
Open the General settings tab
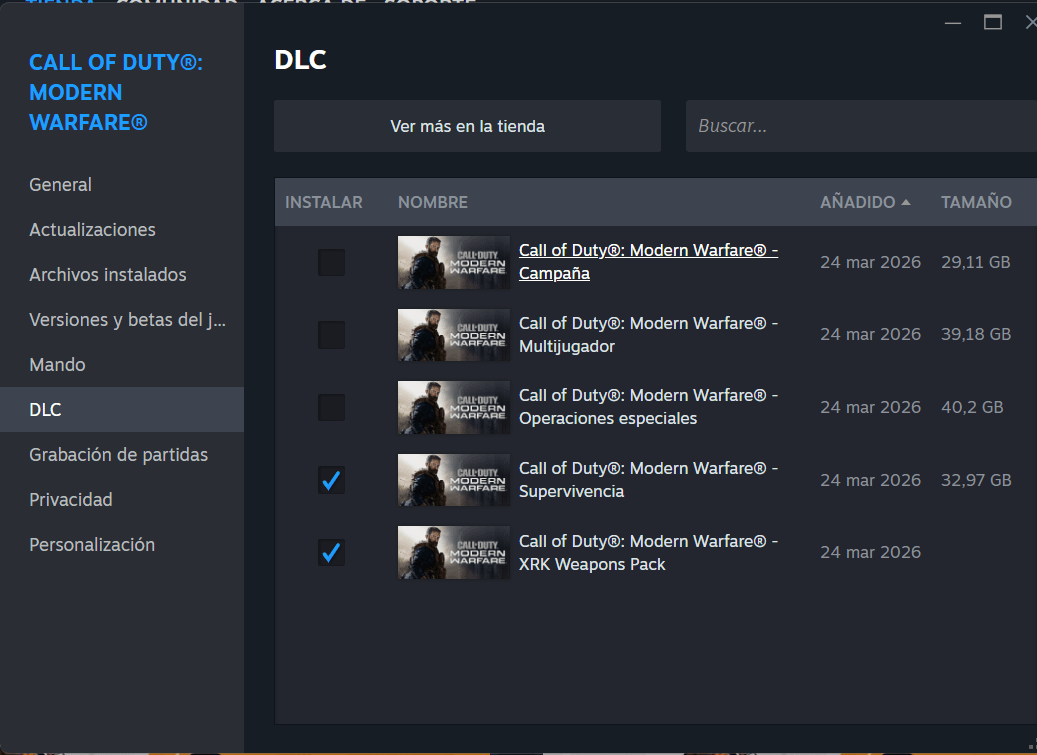pos(61,185)
